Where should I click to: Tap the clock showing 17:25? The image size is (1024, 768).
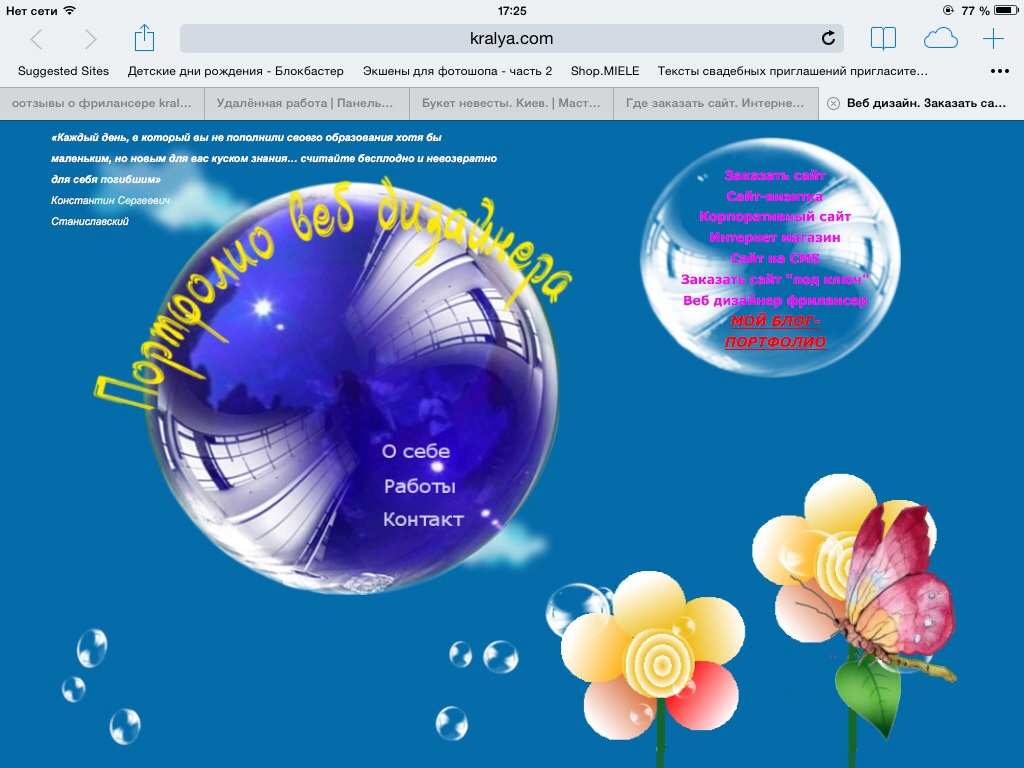coord(512,10)
